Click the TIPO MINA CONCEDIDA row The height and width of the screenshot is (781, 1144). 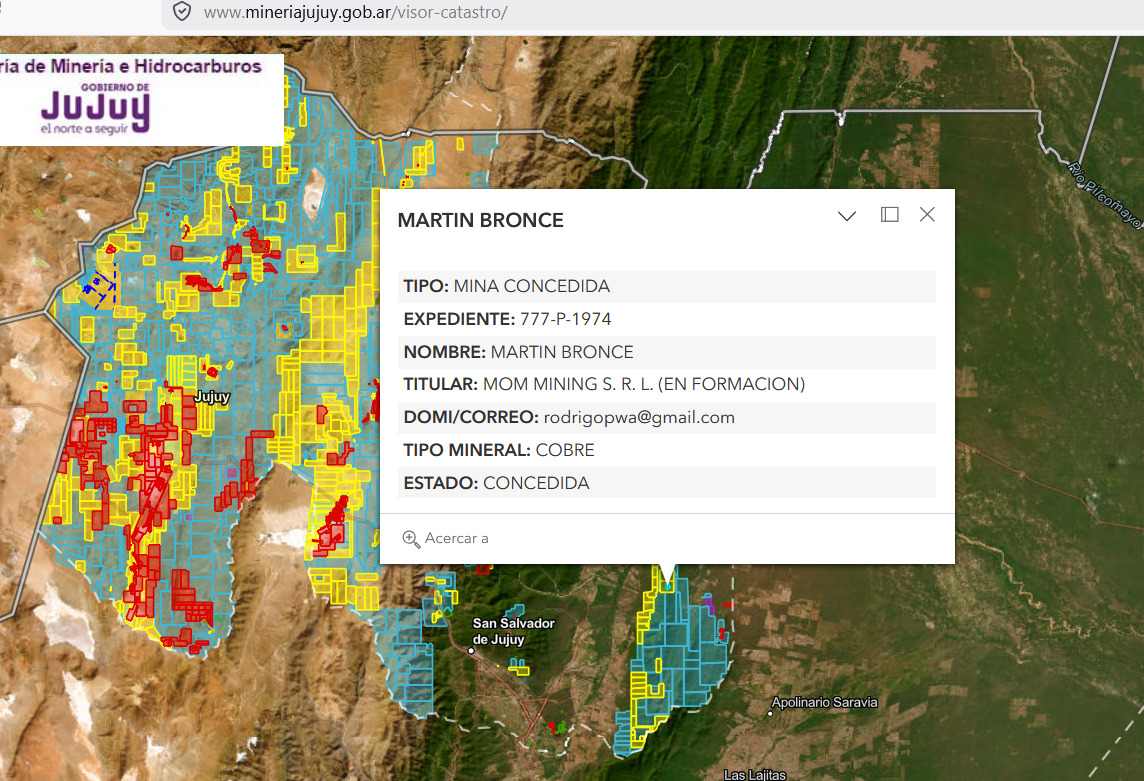(666, 287)
